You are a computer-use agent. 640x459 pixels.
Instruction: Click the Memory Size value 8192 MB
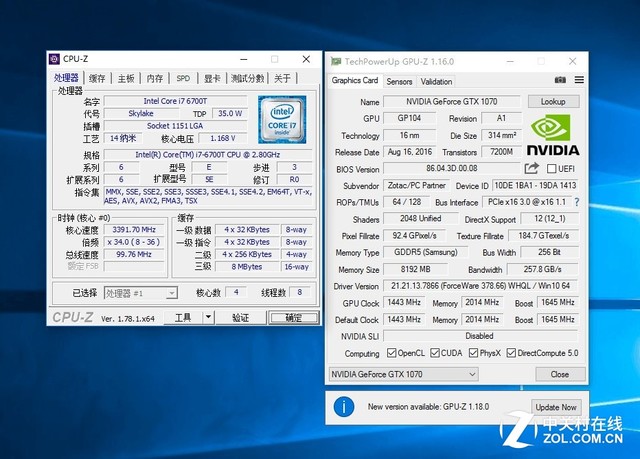pos(416,269)
